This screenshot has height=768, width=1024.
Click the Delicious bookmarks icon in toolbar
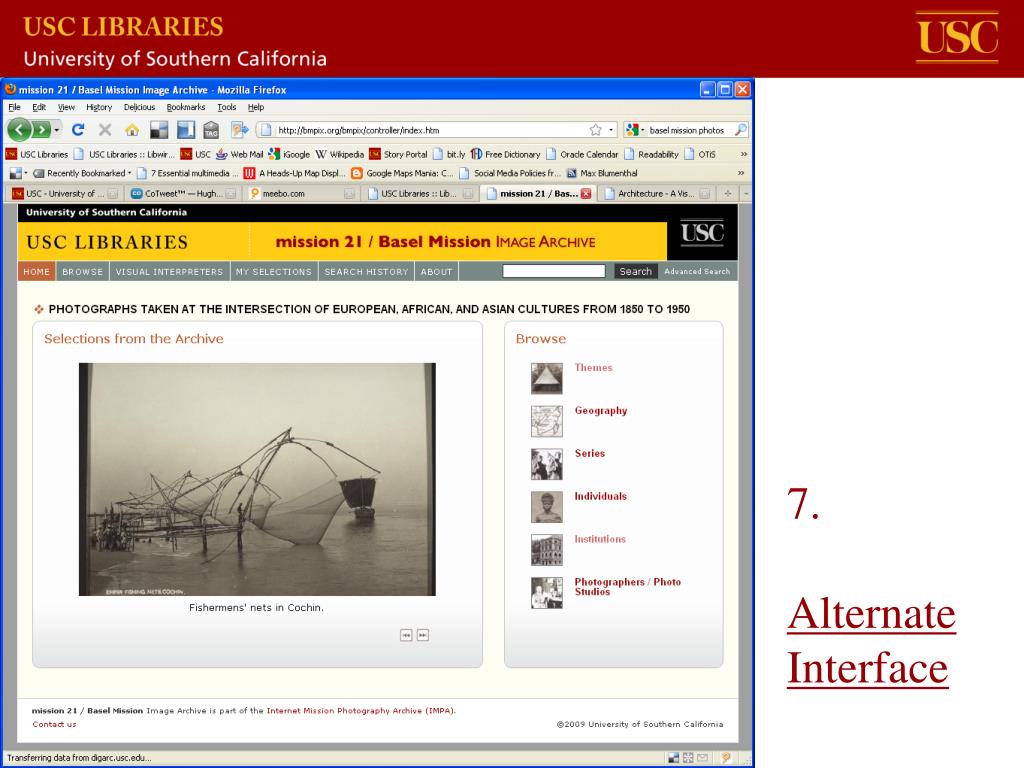click(159, 130)
